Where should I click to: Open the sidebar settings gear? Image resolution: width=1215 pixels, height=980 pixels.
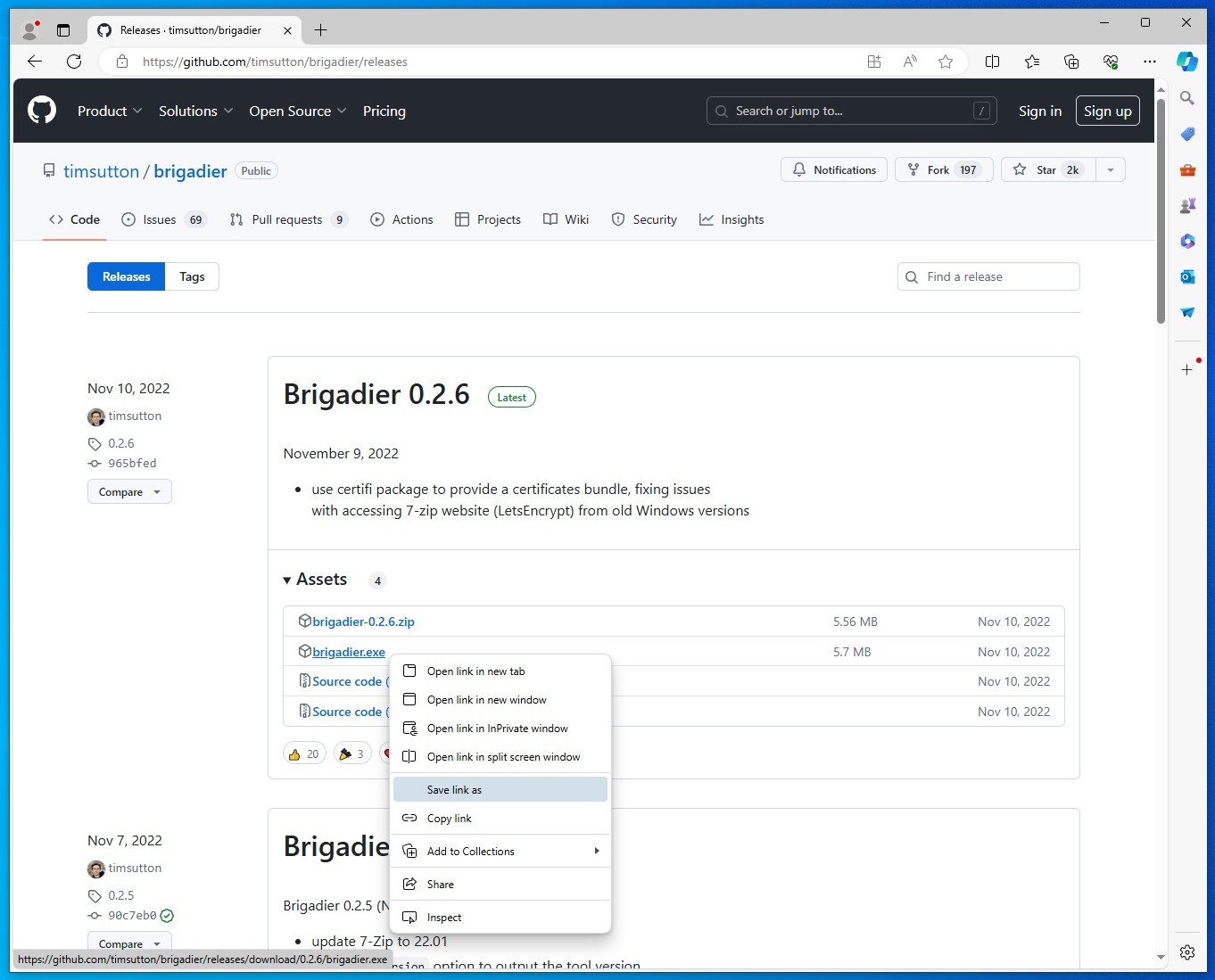click(1187, 952)
